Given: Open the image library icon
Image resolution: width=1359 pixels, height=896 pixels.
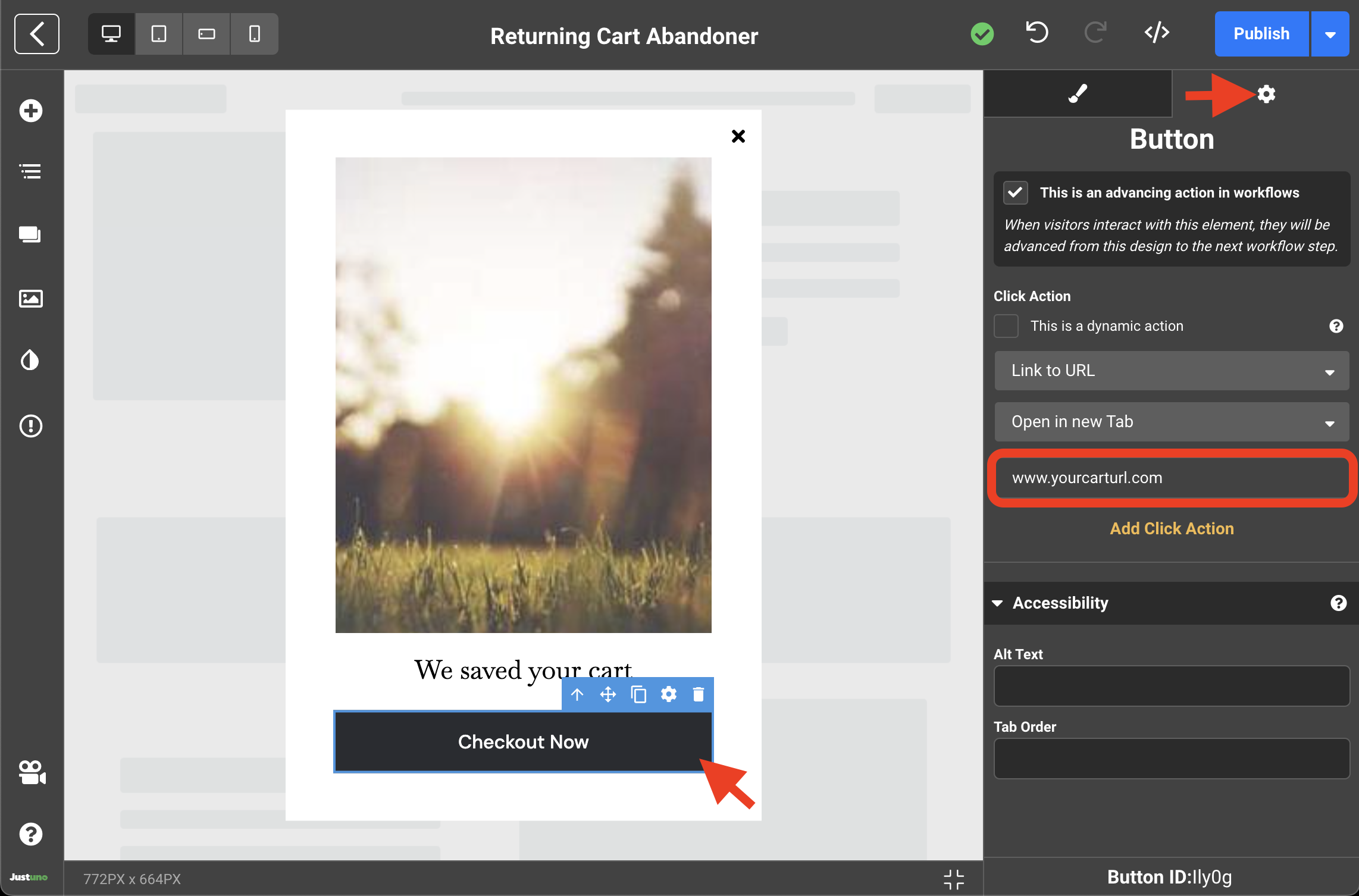Looking at the screenshot, I should (x=31, y=298).
